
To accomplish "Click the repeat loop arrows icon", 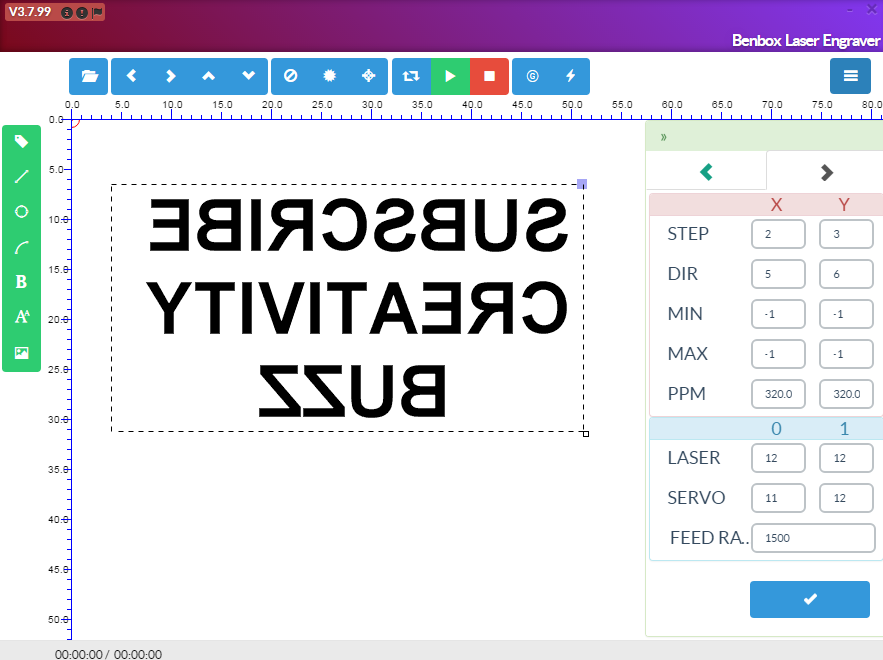I will tap(411, 76).
